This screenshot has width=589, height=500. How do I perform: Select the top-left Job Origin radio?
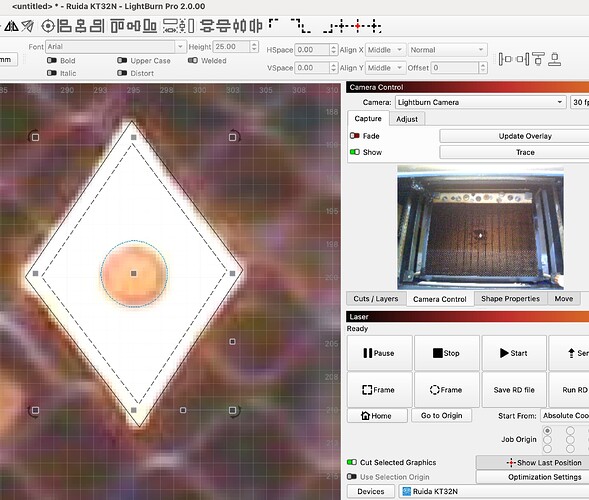pos(547,430)
